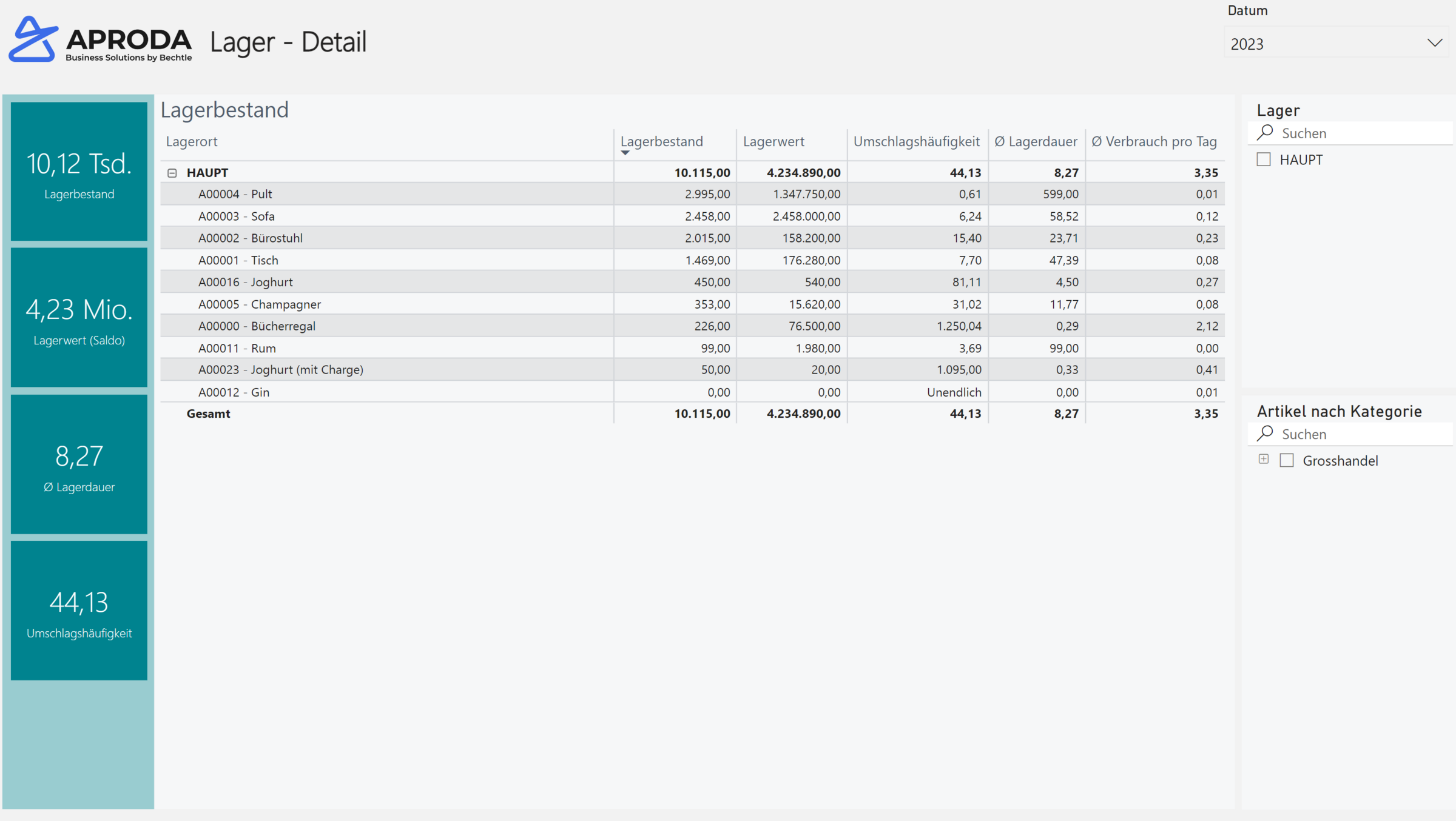Click the Lager search magnifier icon

[1265, 132]
